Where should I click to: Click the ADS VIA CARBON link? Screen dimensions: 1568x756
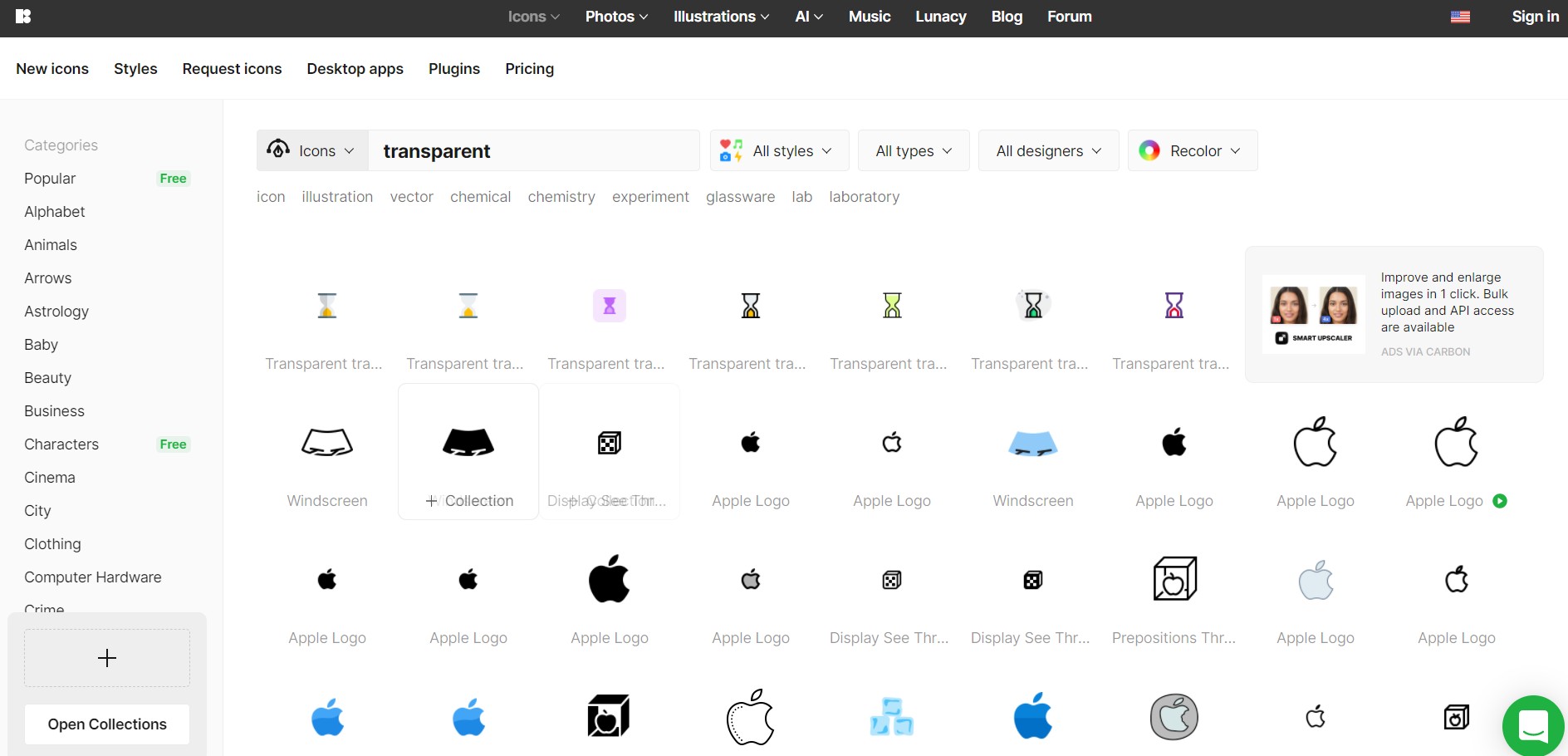[1425, 352]
